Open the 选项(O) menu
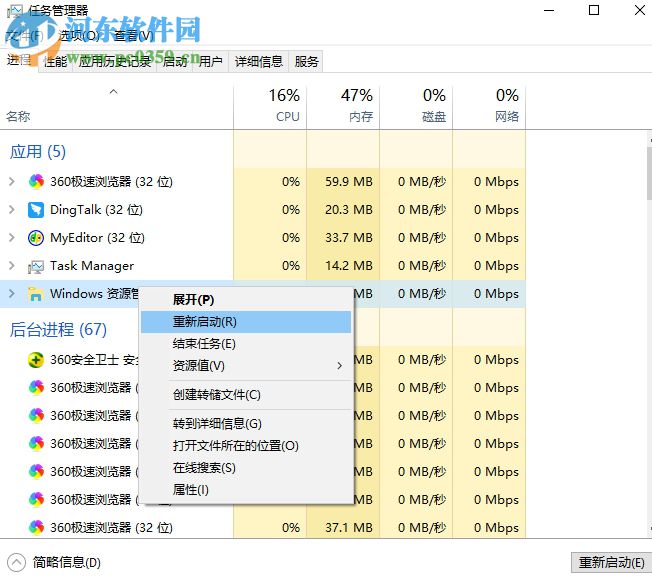652x579 pixels. point(79,36)
